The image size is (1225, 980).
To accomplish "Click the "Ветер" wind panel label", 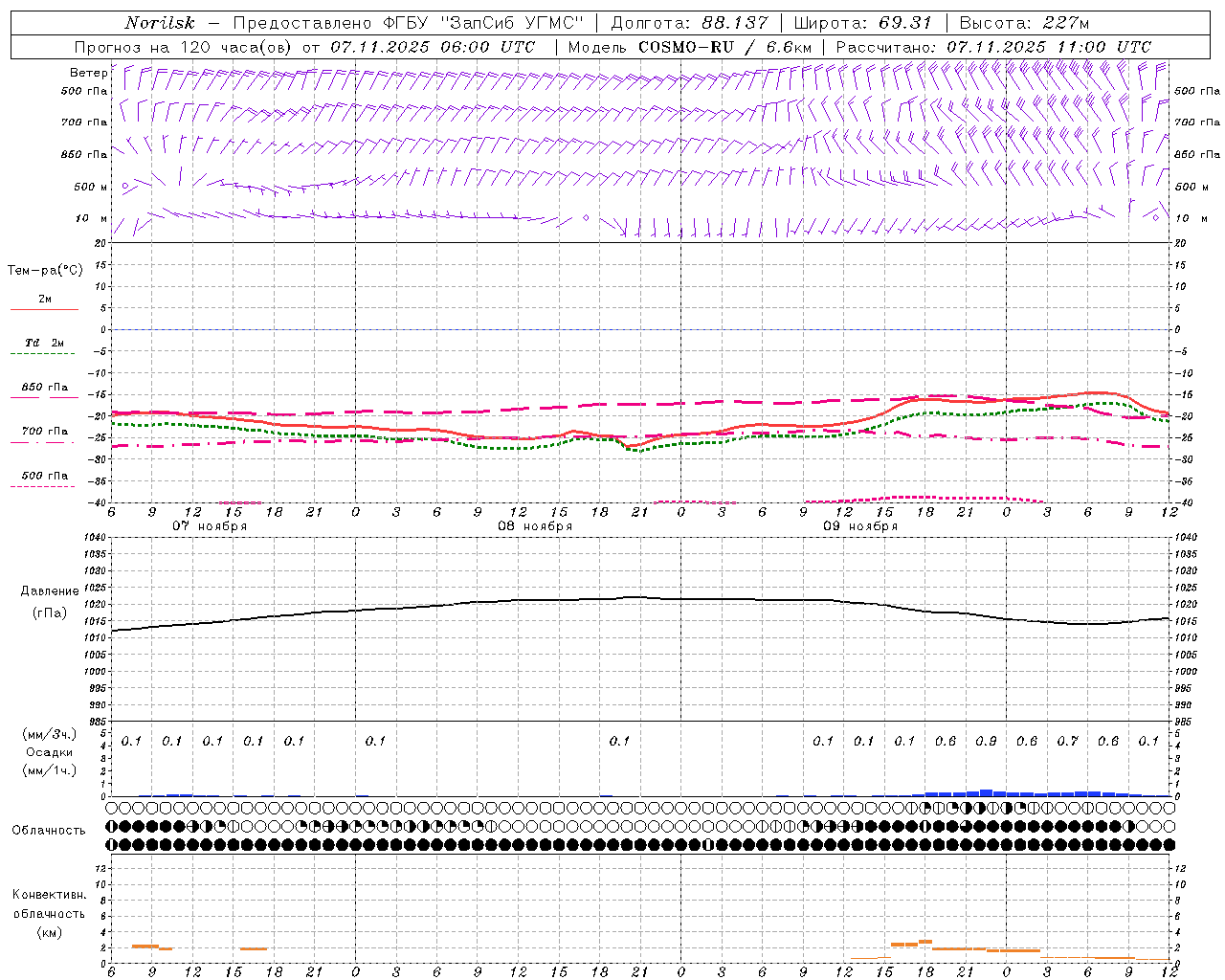I will pos(88,73).
